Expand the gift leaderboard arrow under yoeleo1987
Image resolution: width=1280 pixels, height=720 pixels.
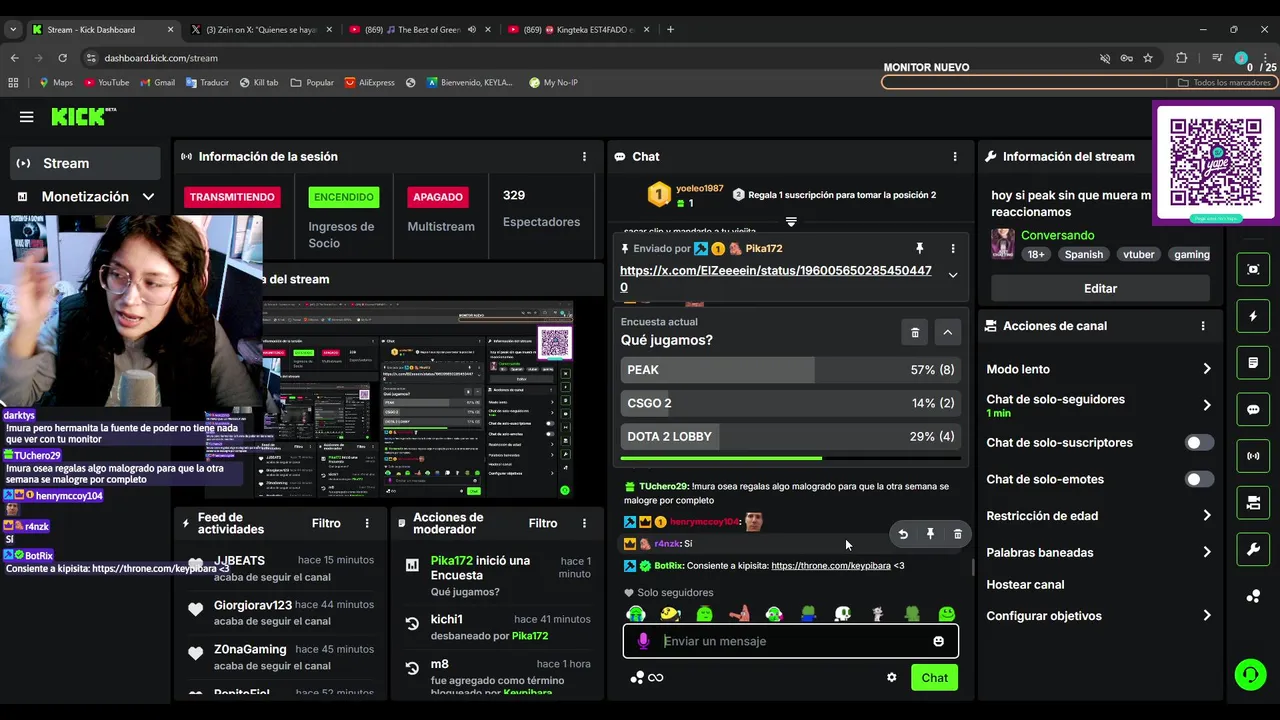pyautogui.click(x=791, y=222)
